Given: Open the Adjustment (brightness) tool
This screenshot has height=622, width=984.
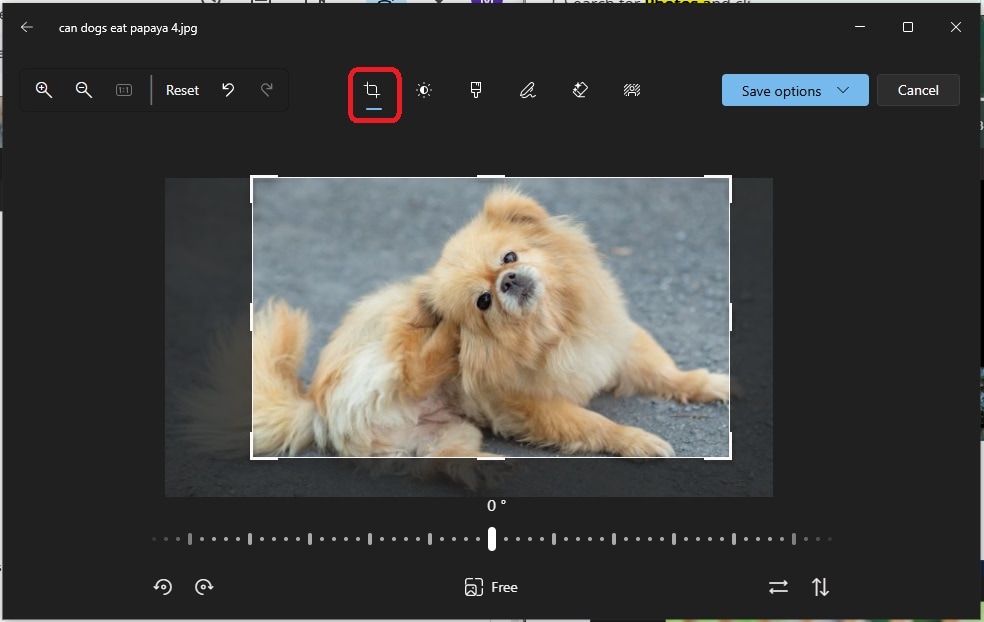Looking at the screenshot, I should tap(424, 90).
